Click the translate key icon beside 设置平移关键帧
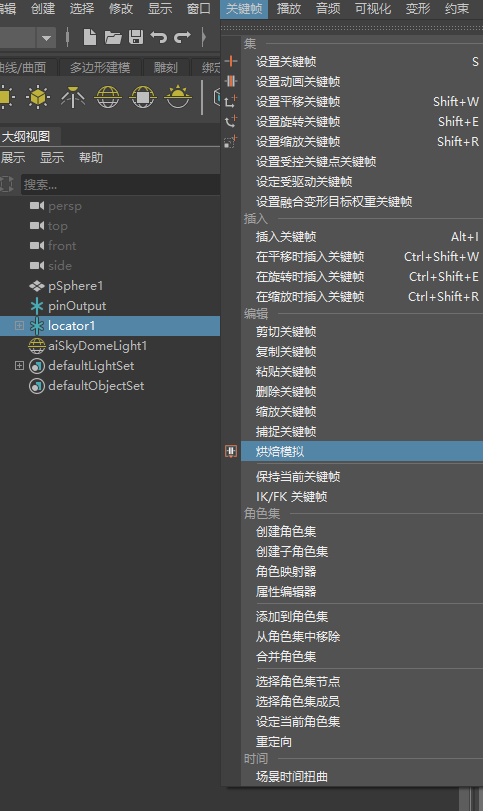 [x=231, y=101]
